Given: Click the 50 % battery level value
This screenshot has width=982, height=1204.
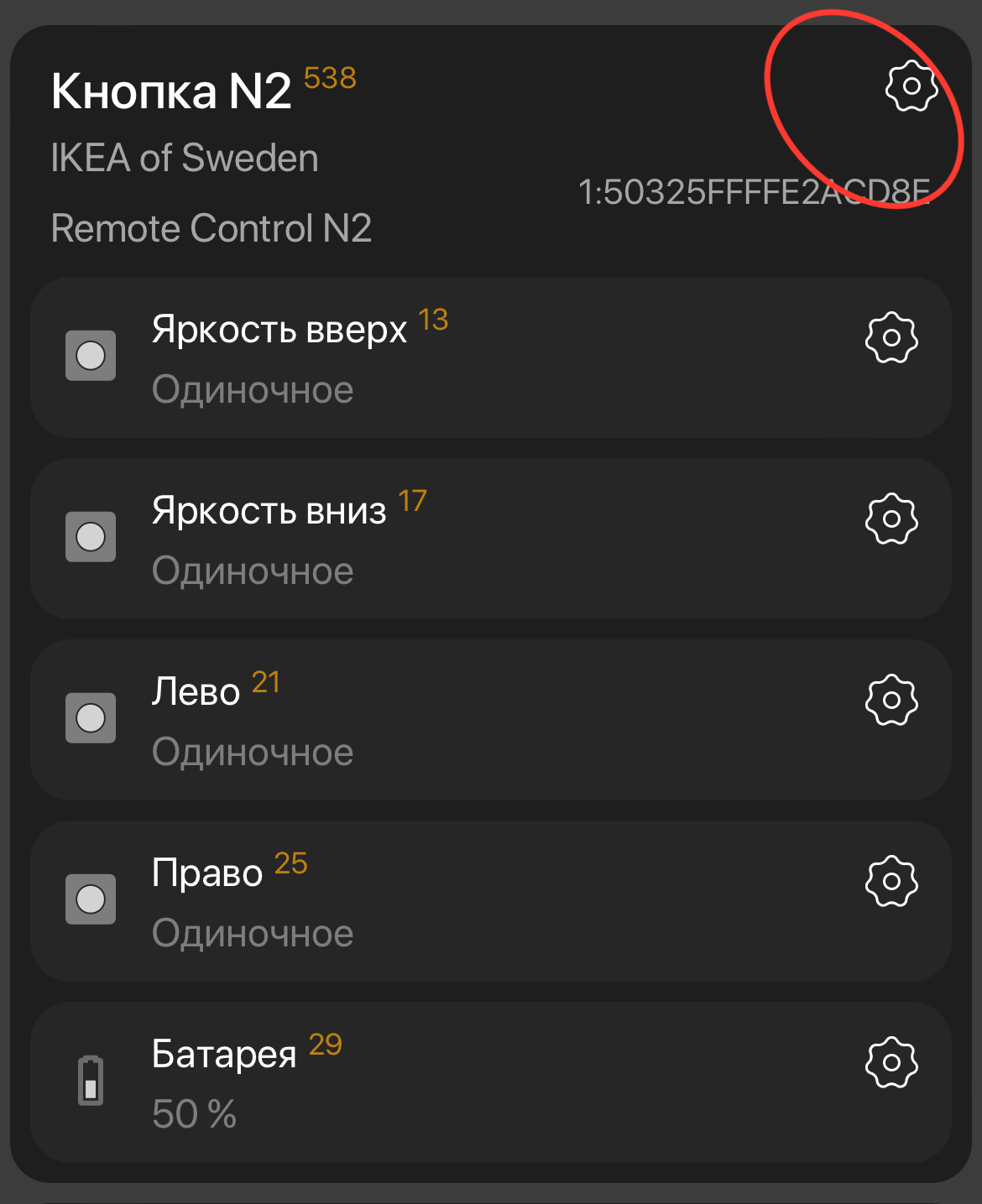Looking at the screenshot, I should coord(193,1113).
